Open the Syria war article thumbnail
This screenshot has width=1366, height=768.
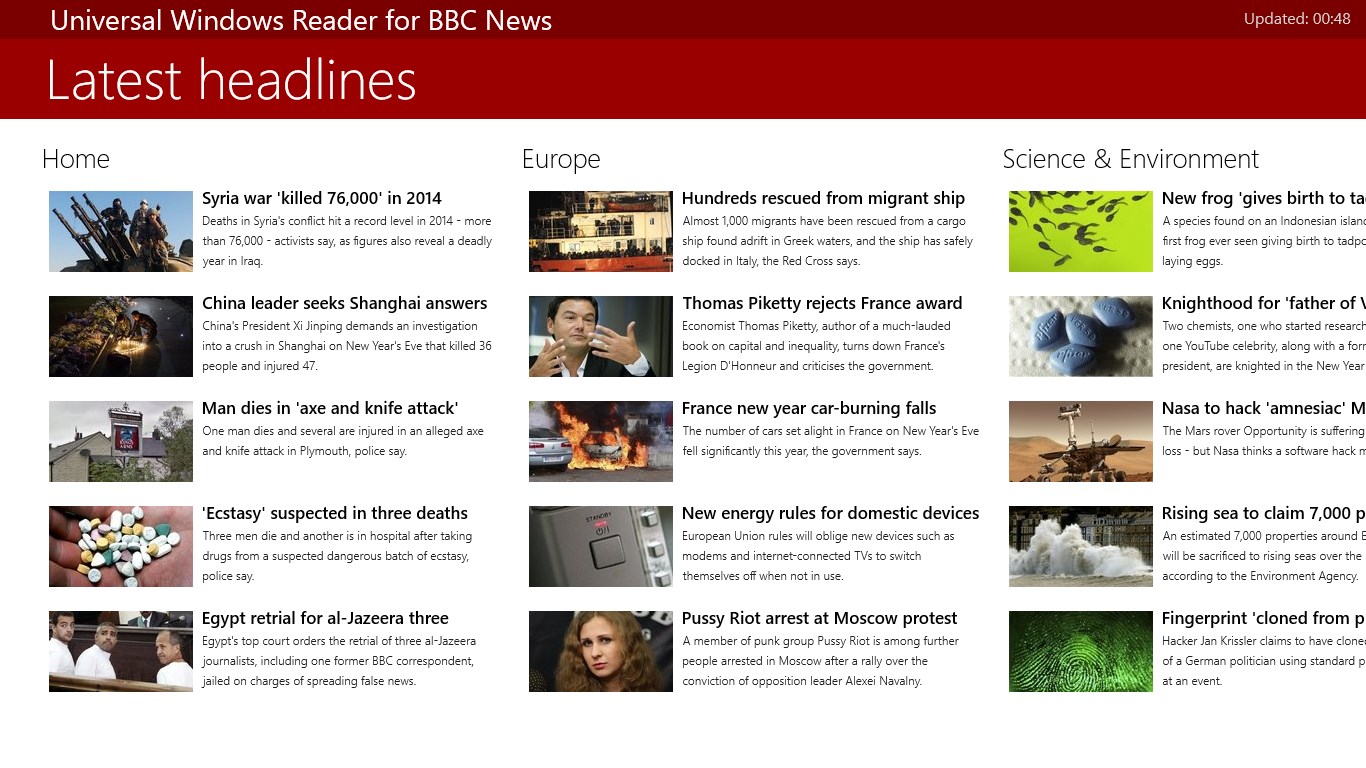[120, 231]
